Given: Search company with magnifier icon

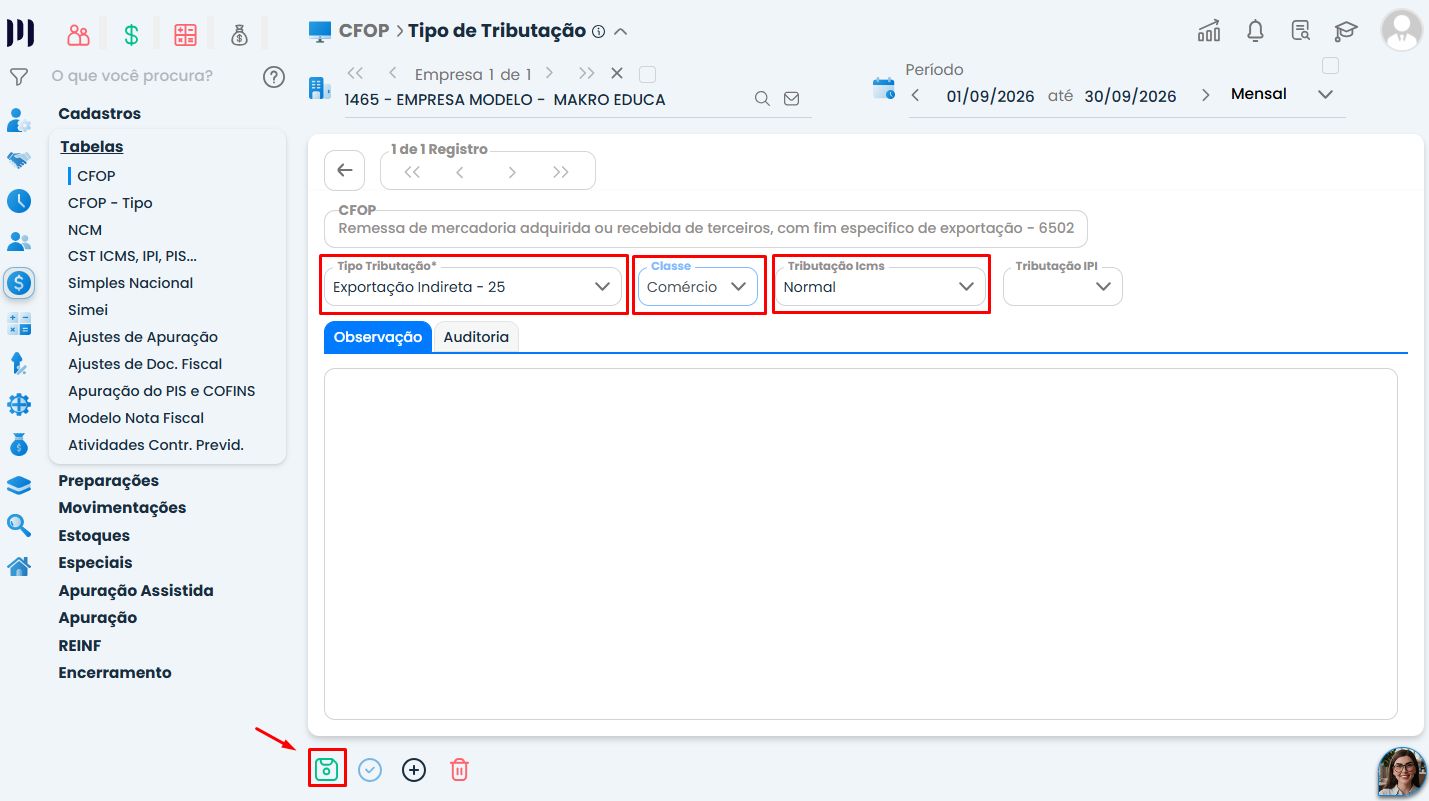Looking at the screenshot, I should (762, 99).
